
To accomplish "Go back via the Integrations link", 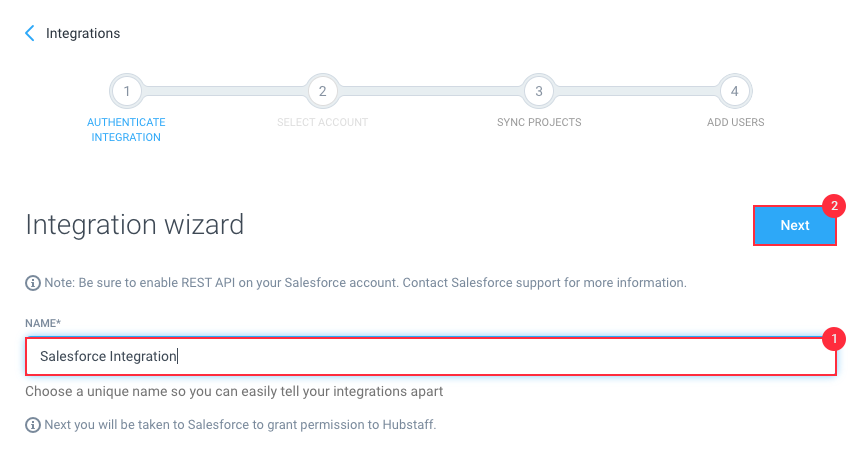I will [83, 34].
